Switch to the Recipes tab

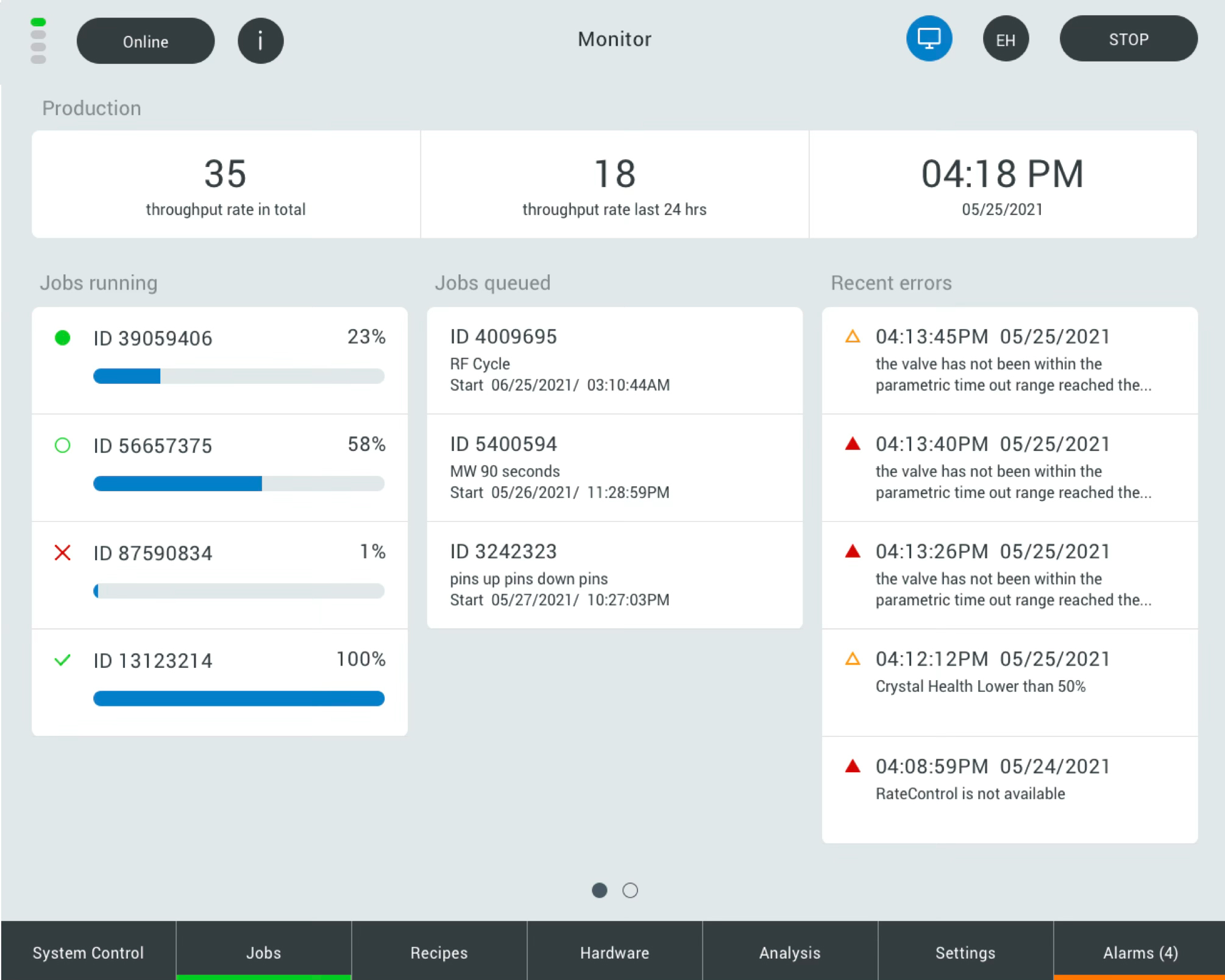[x=439, y=952]
